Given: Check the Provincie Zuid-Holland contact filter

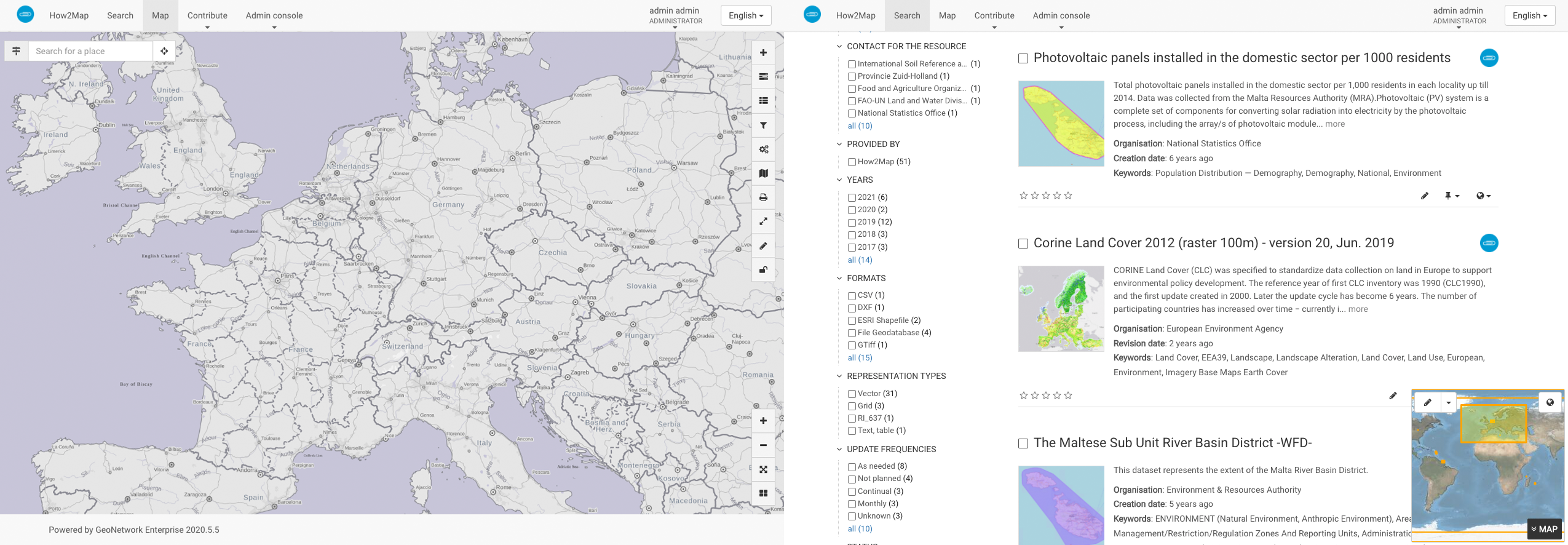Looking at the screenshot, I should coord(852,76).
